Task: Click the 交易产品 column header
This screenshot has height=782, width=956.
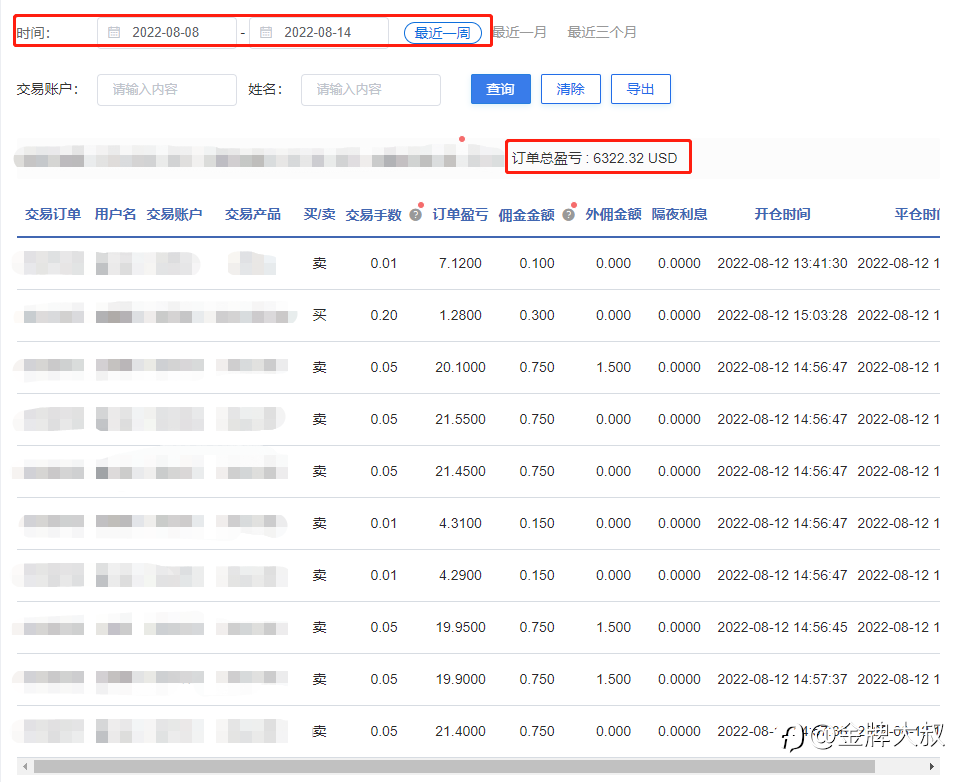Action: coord(253,214)
